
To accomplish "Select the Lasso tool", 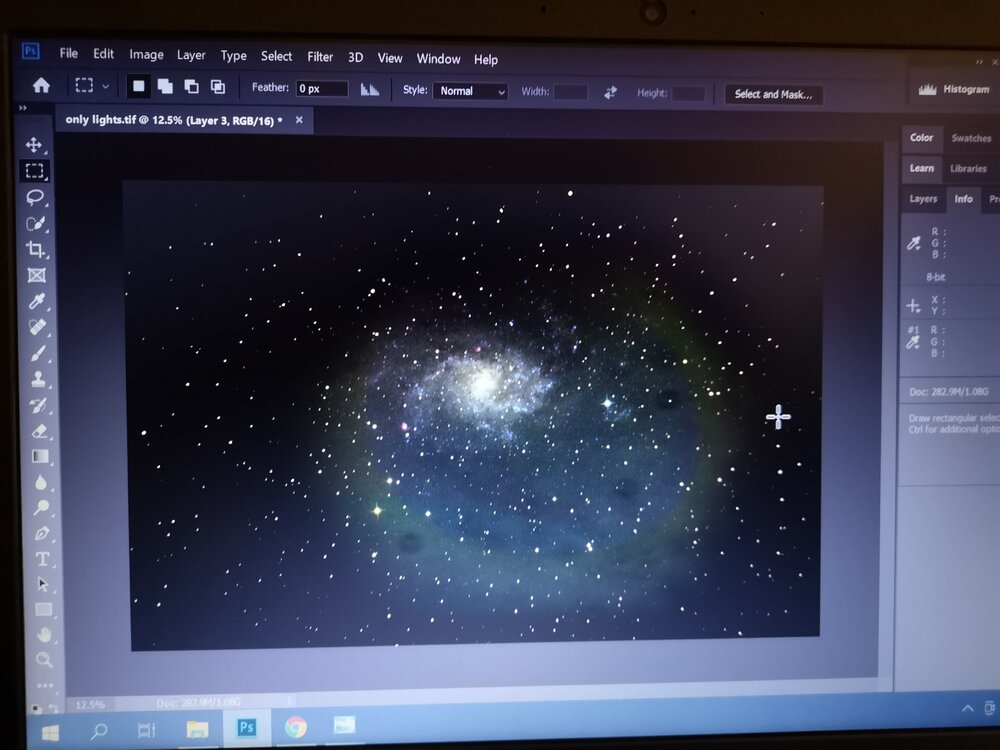I will [35, 197].
